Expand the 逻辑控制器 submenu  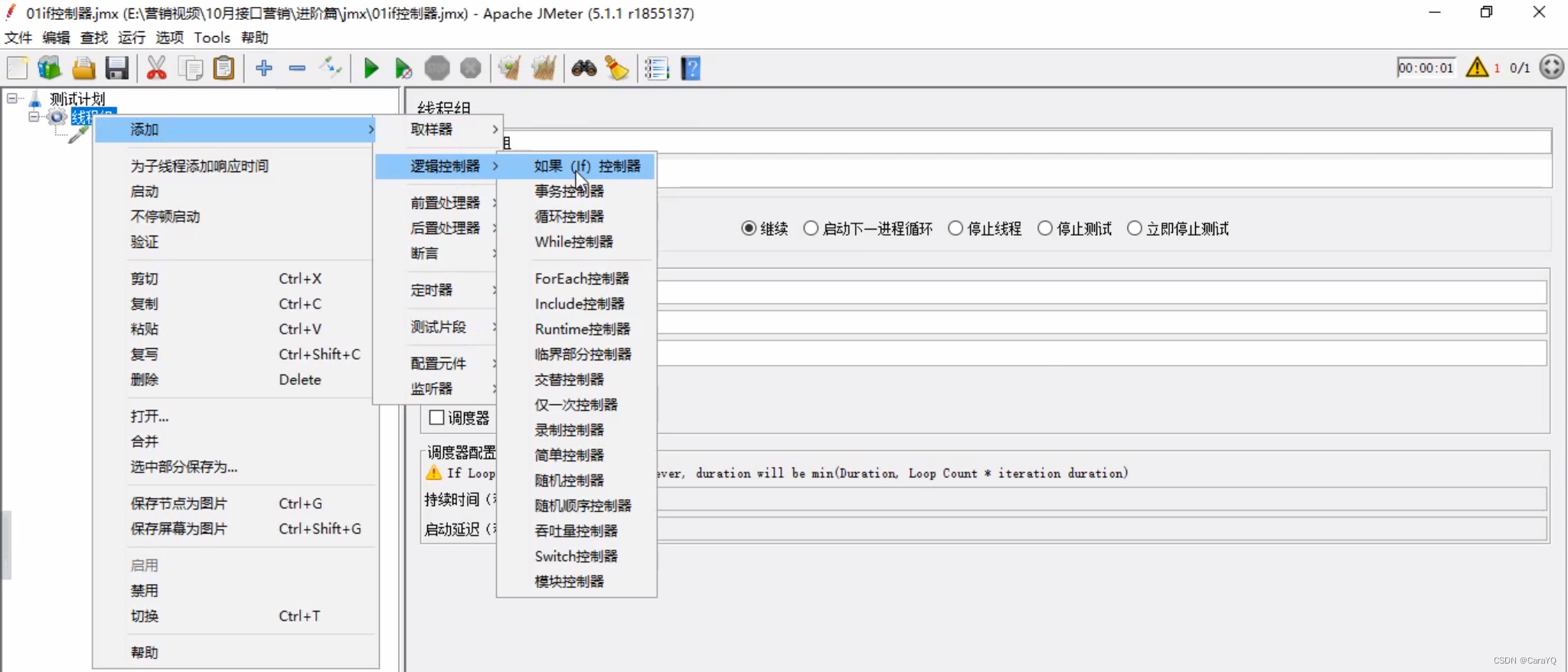(x=438, y=166)
